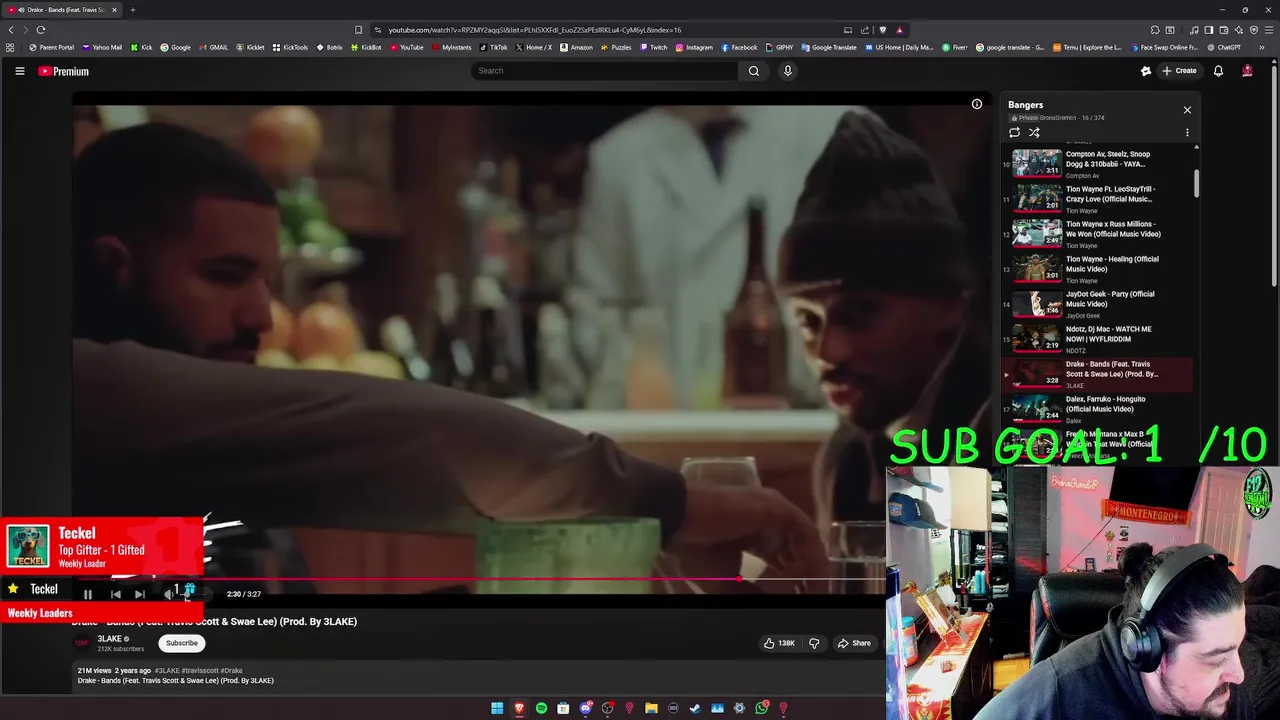Screen dimensions: 1280x720
Task: Toggle loop playlist icon
Action: tap(1014, 132)
